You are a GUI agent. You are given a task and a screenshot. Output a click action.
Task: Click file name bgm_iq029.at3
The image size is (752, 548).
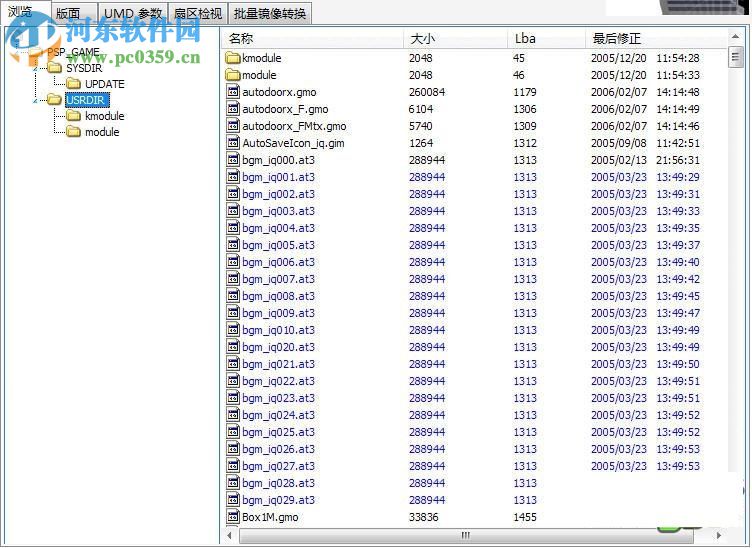[x=279, y=500]
